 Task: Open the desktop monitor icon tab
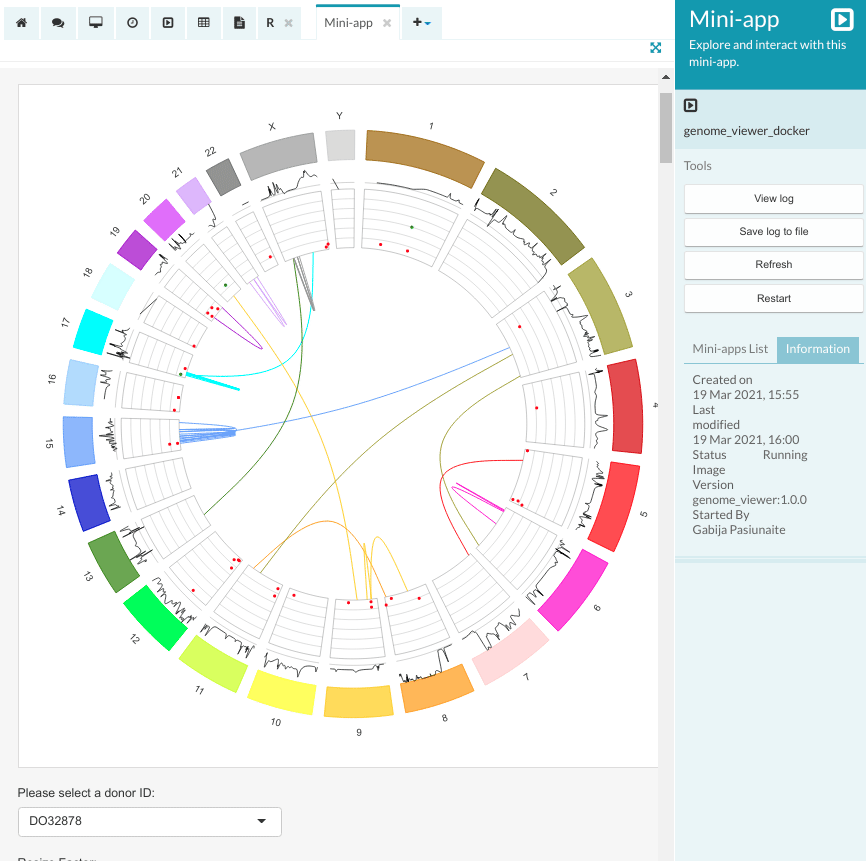pyautogui.click(x=95, y=23)
